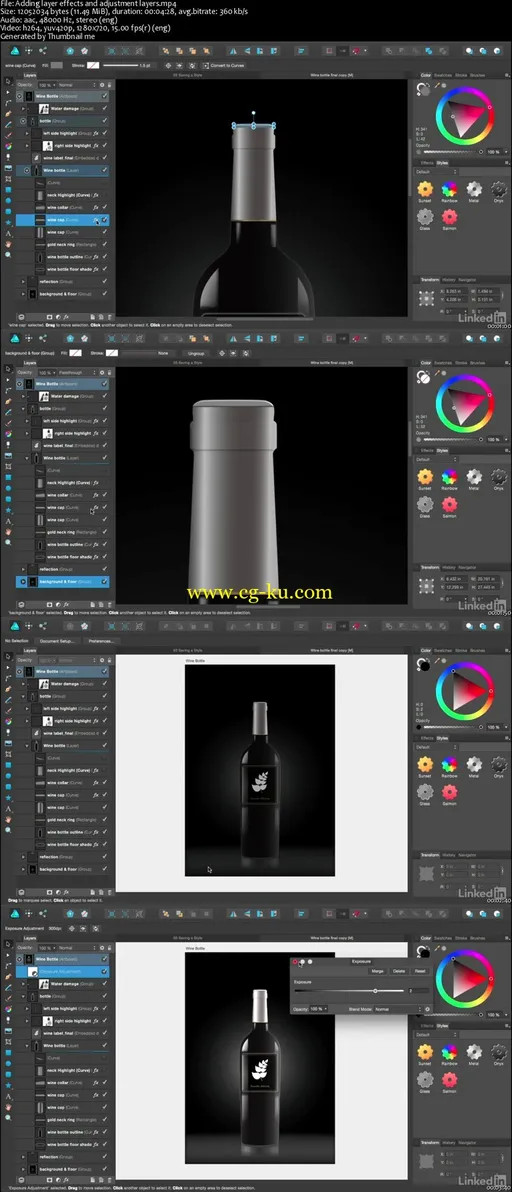
Task: Switch to Pixel persona in Convert to Curves frame
Action: (28, 51)
